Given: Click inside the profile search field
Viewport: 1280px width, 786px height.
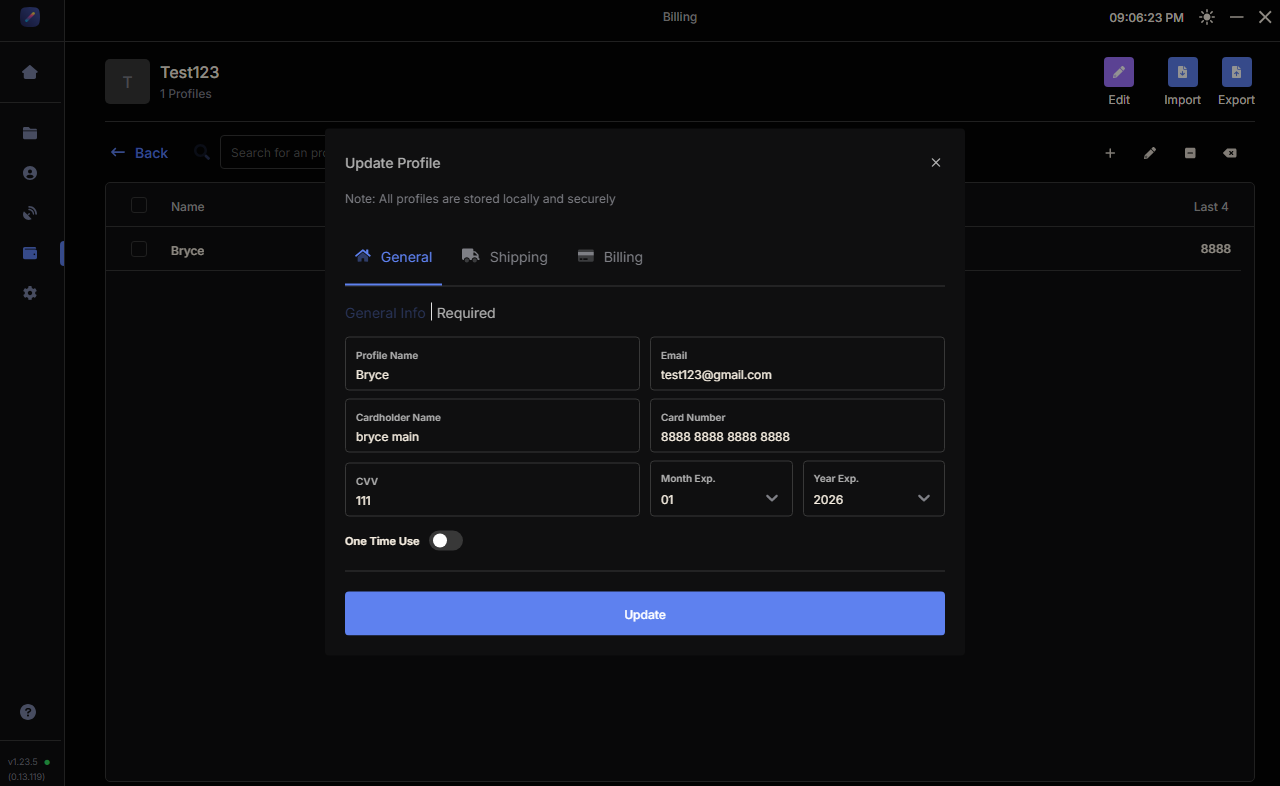Looking at the screenshot, I should 280,152.
